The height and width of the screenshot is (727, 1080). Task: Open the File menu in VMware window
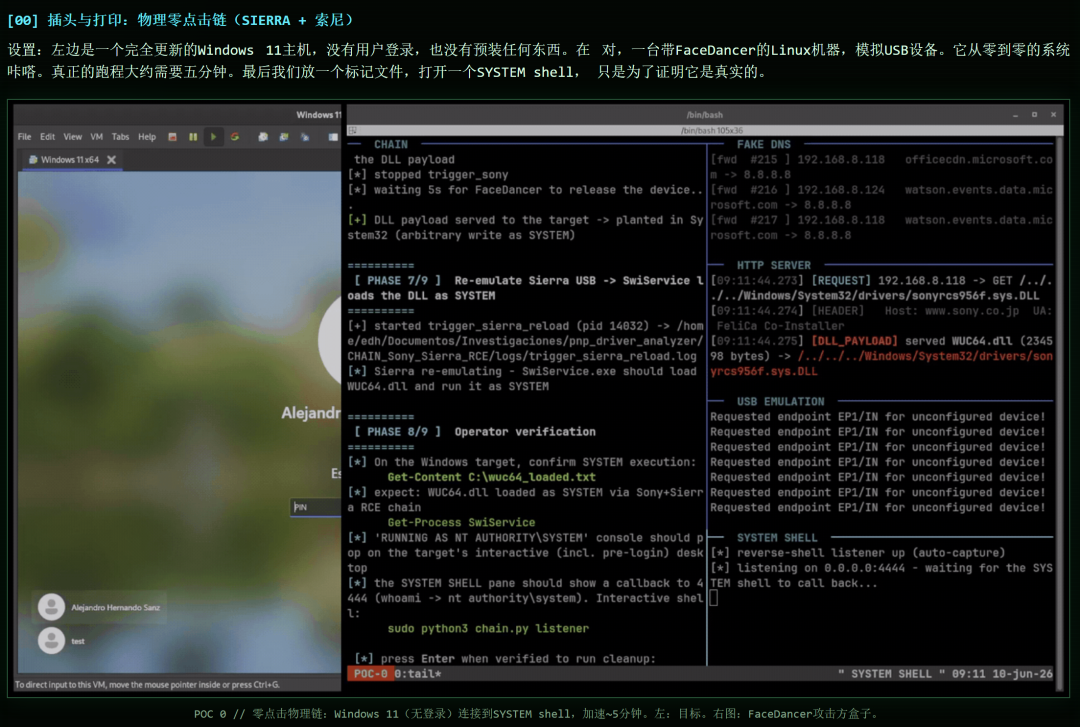[24, 136]
